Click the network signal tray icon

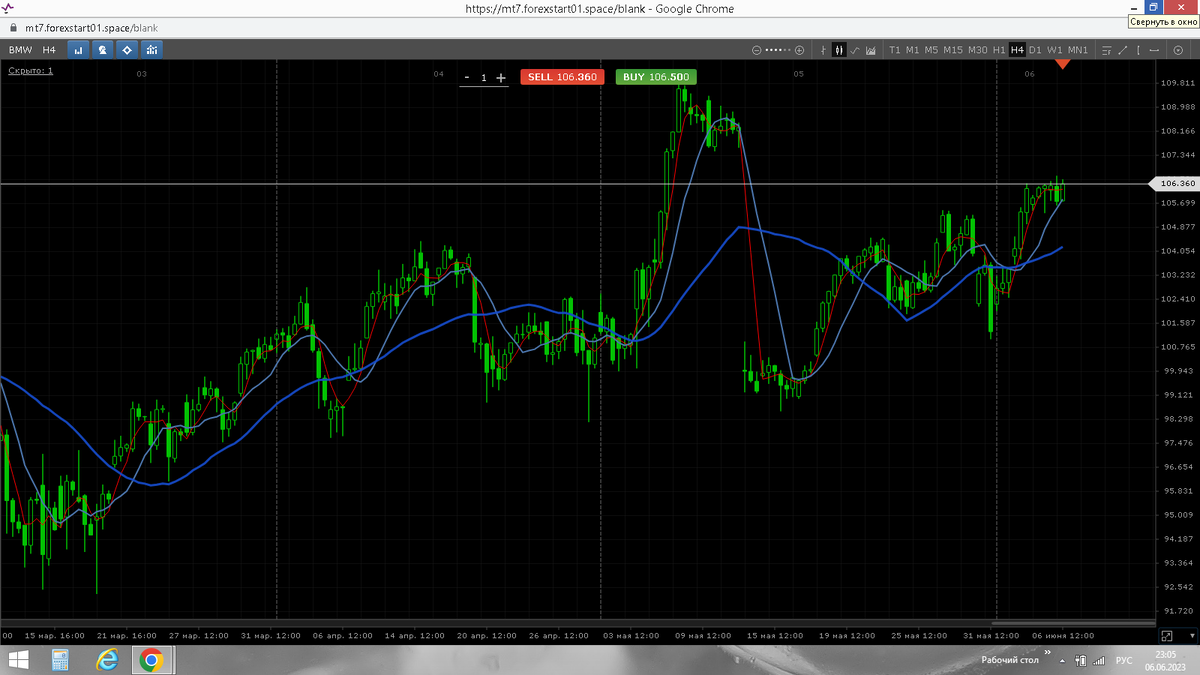coord(1099,661)
